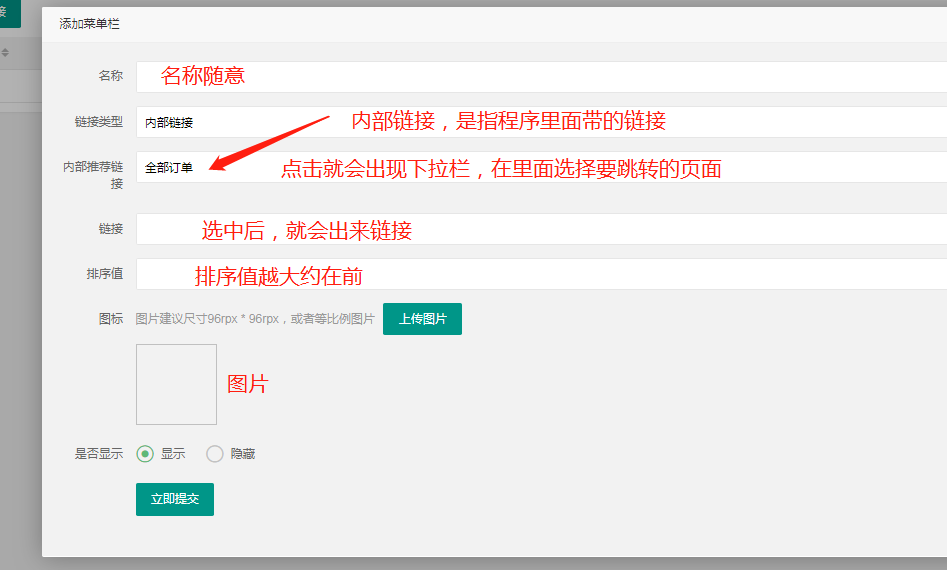
Task: Click the green button in the background page corner
Action: (x=10, y=13)
